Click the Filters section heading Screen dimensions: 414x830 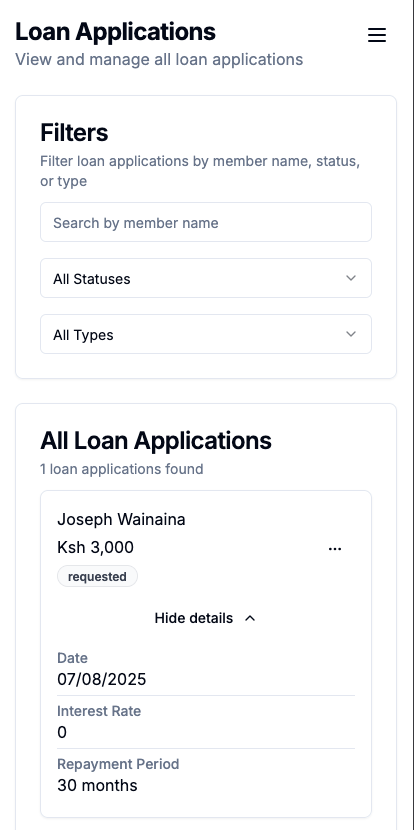tap(74, 132)
